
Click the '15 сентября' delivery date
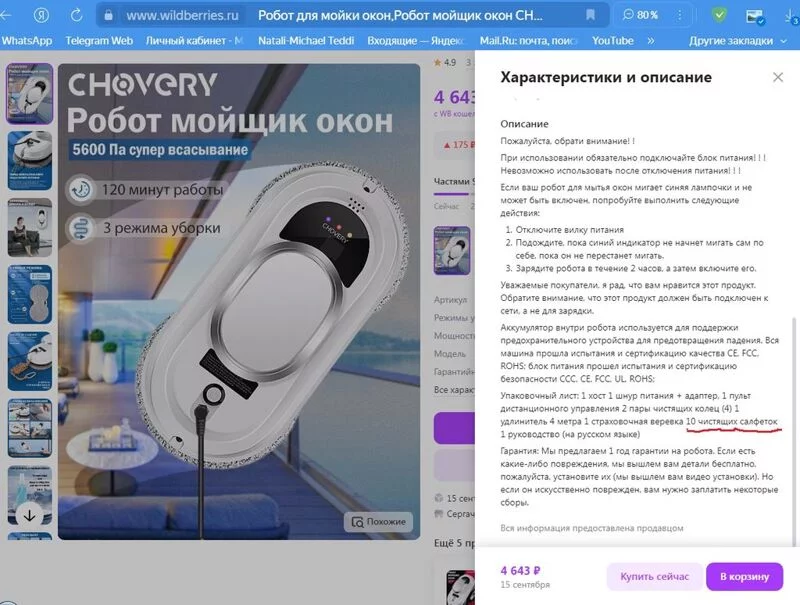pos(525,585)
